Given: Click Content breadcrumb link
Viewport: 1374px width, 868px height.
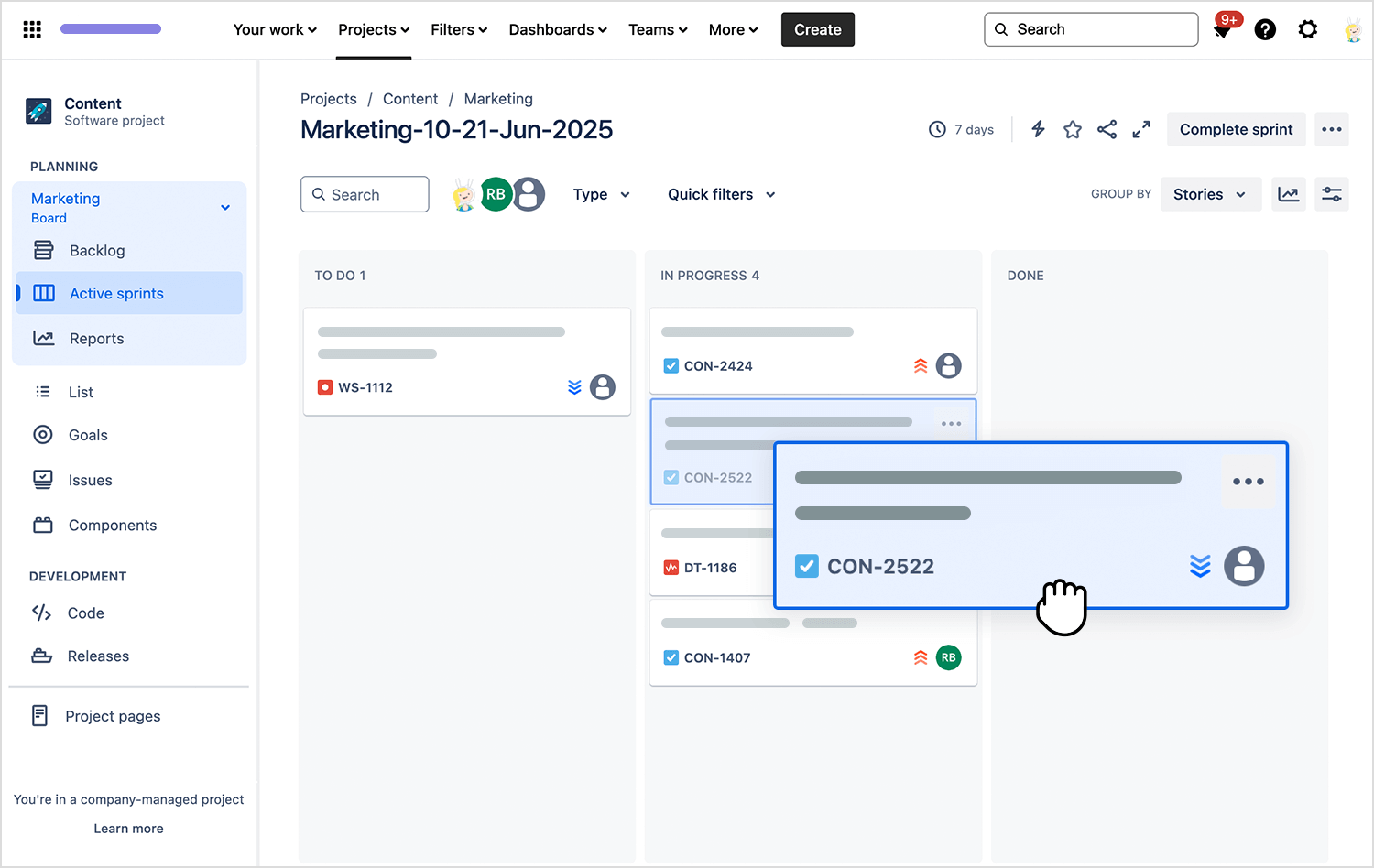Looking at the screenshot, I should tap(410, 99).
